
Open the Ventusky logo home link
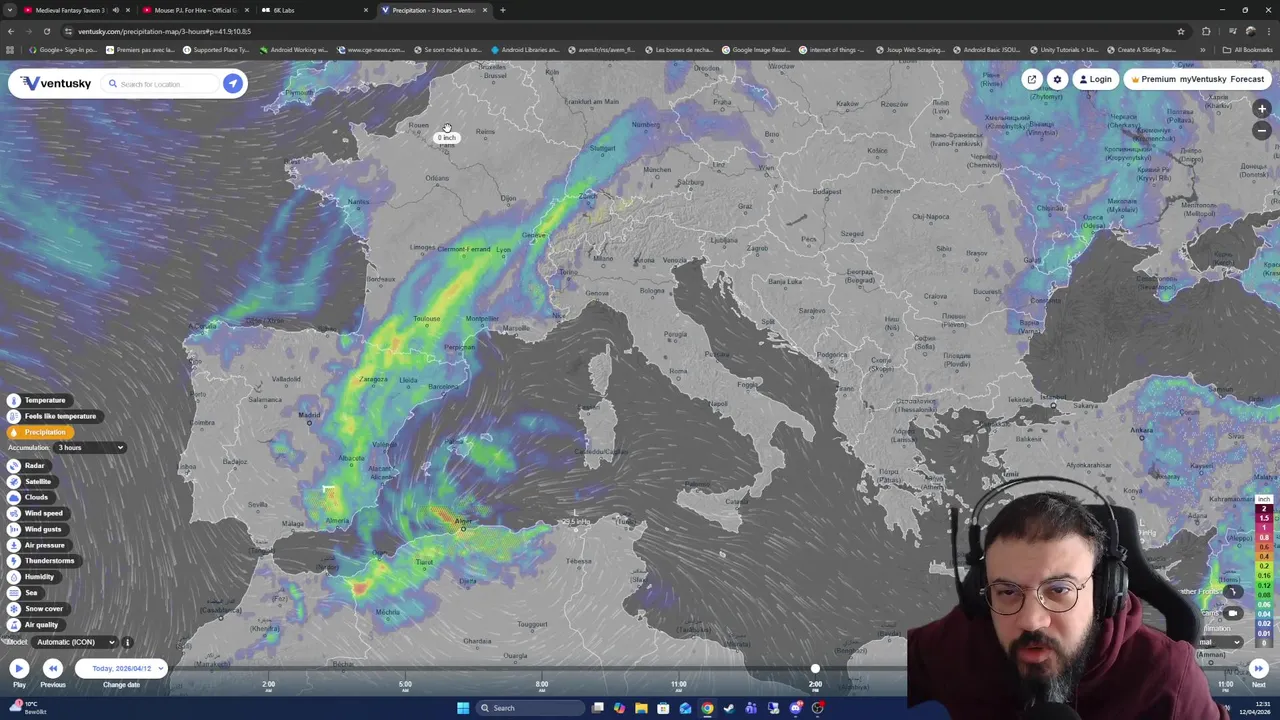point(56,83)
